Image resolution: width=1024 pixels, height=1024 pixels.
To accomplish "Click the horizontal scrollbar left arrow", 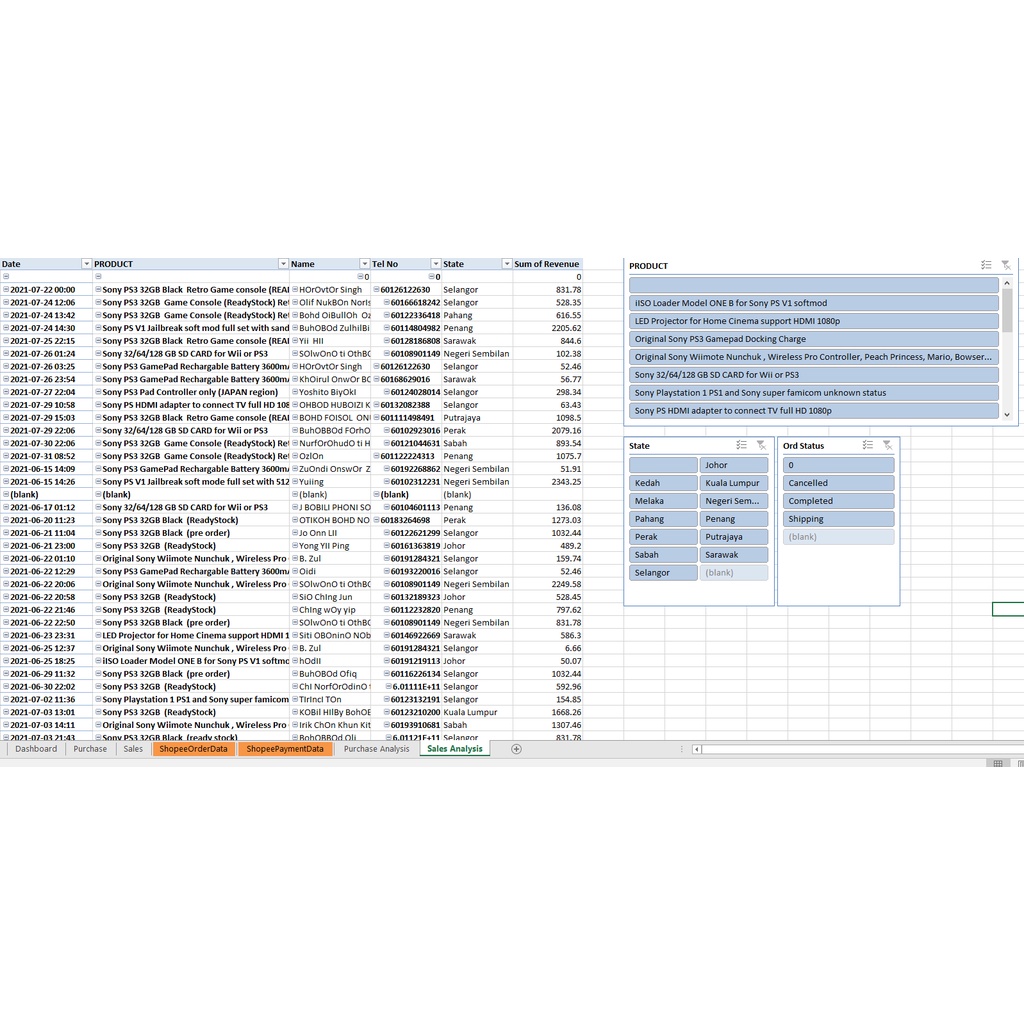I will [x=697, y=749].
